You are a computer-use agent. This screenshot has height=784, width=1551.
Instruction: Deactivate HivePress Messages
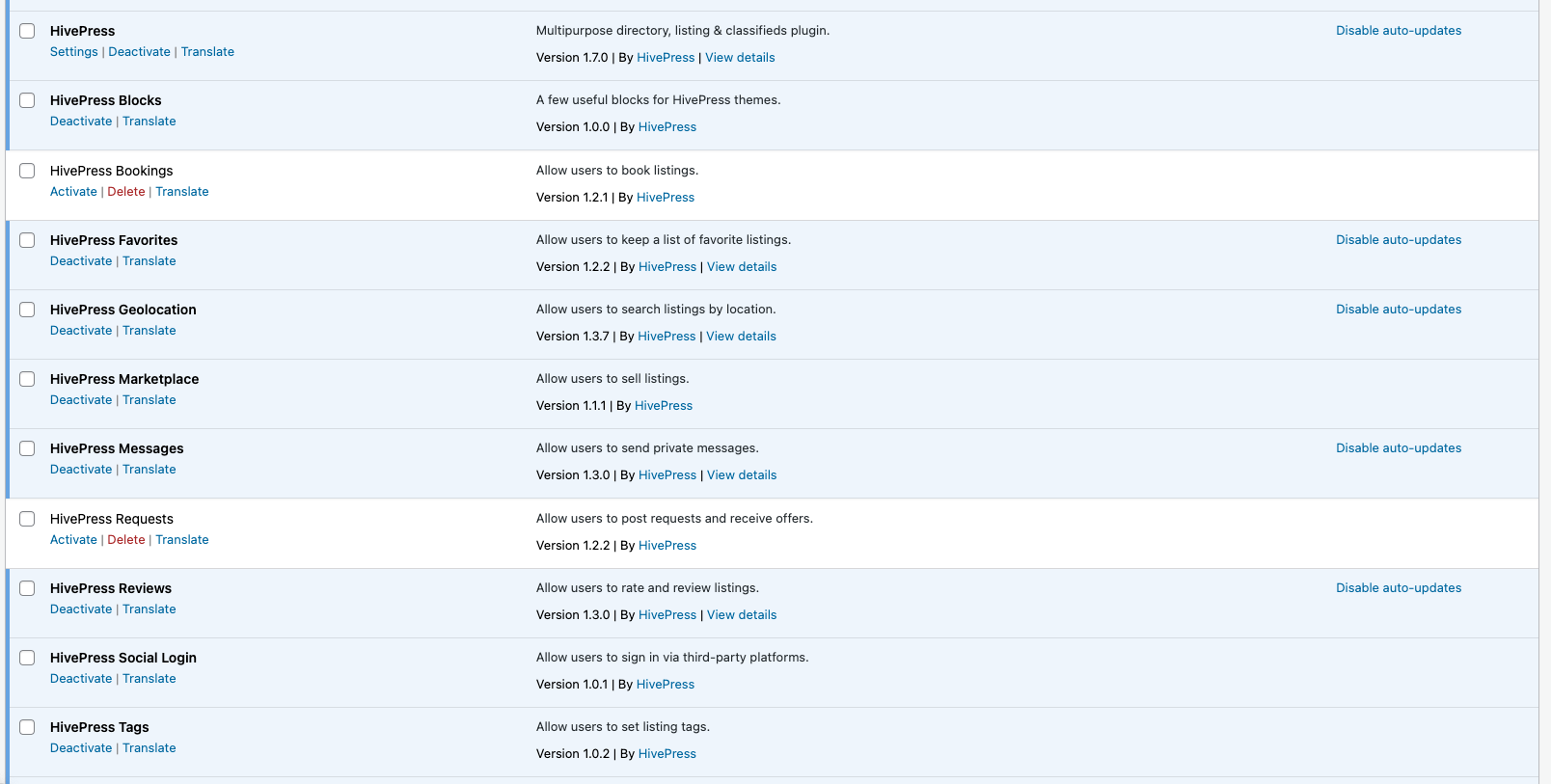(81, 470)
